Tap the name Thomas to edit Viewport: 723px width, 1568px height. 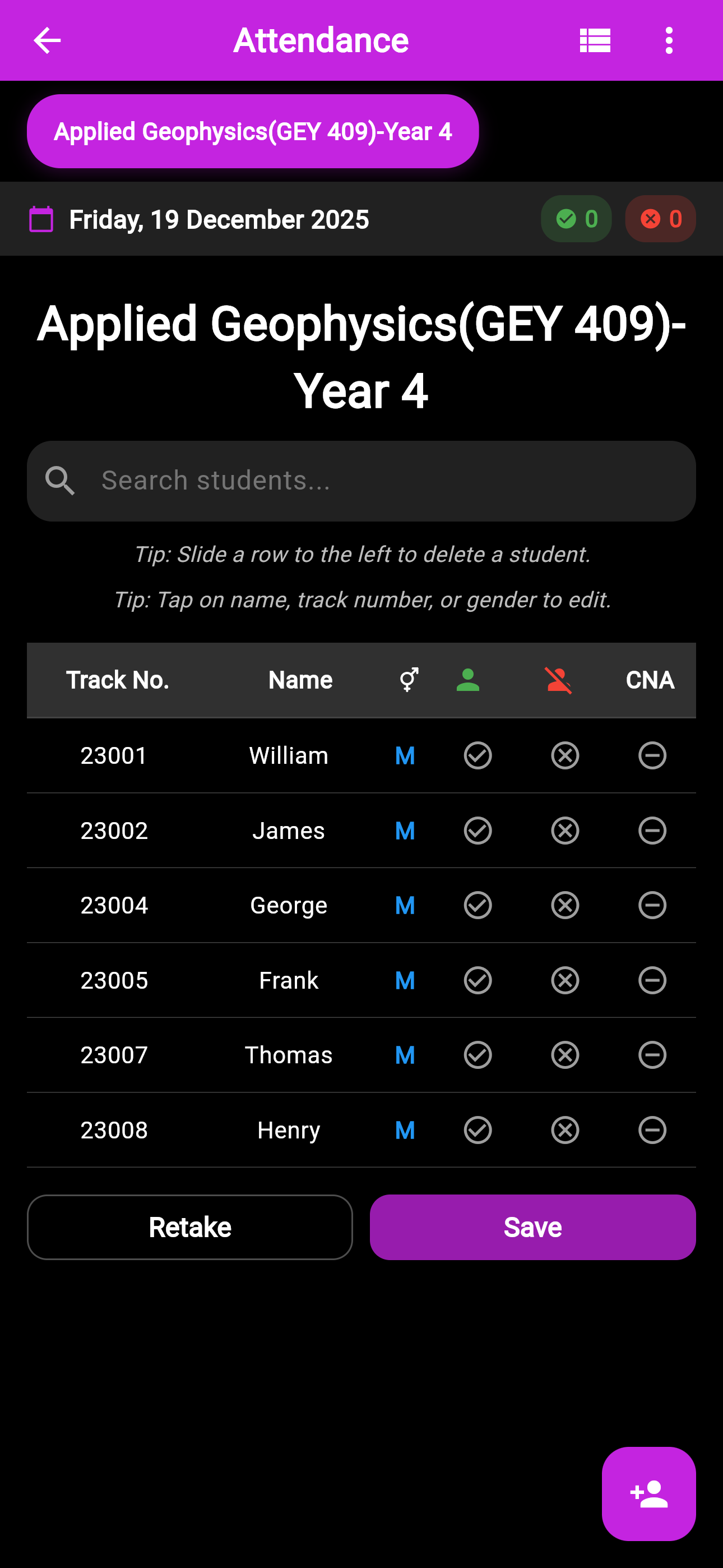pyautogui.click(x=289, y=1055)
